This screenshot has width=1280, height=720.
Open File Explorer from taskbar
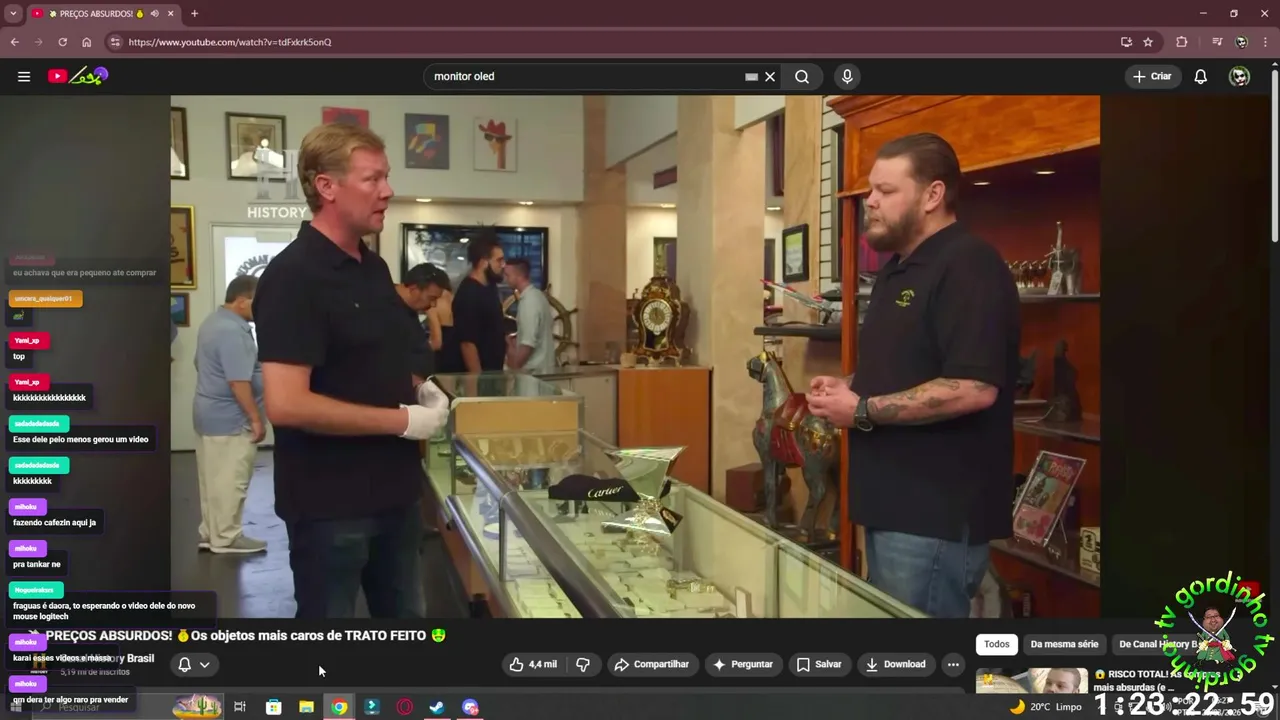[x=306, y=707]
